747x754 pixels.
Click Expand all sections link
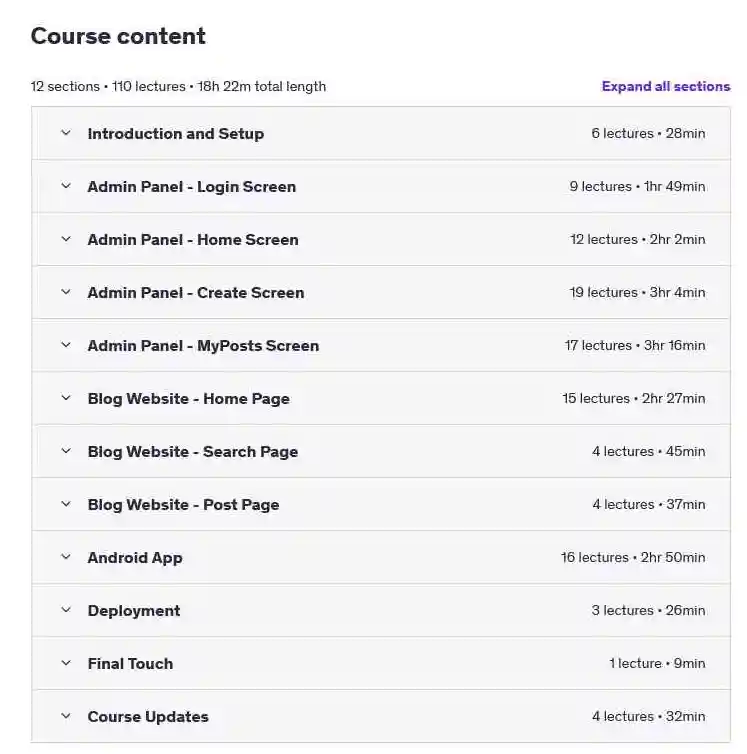pos(666,87)
